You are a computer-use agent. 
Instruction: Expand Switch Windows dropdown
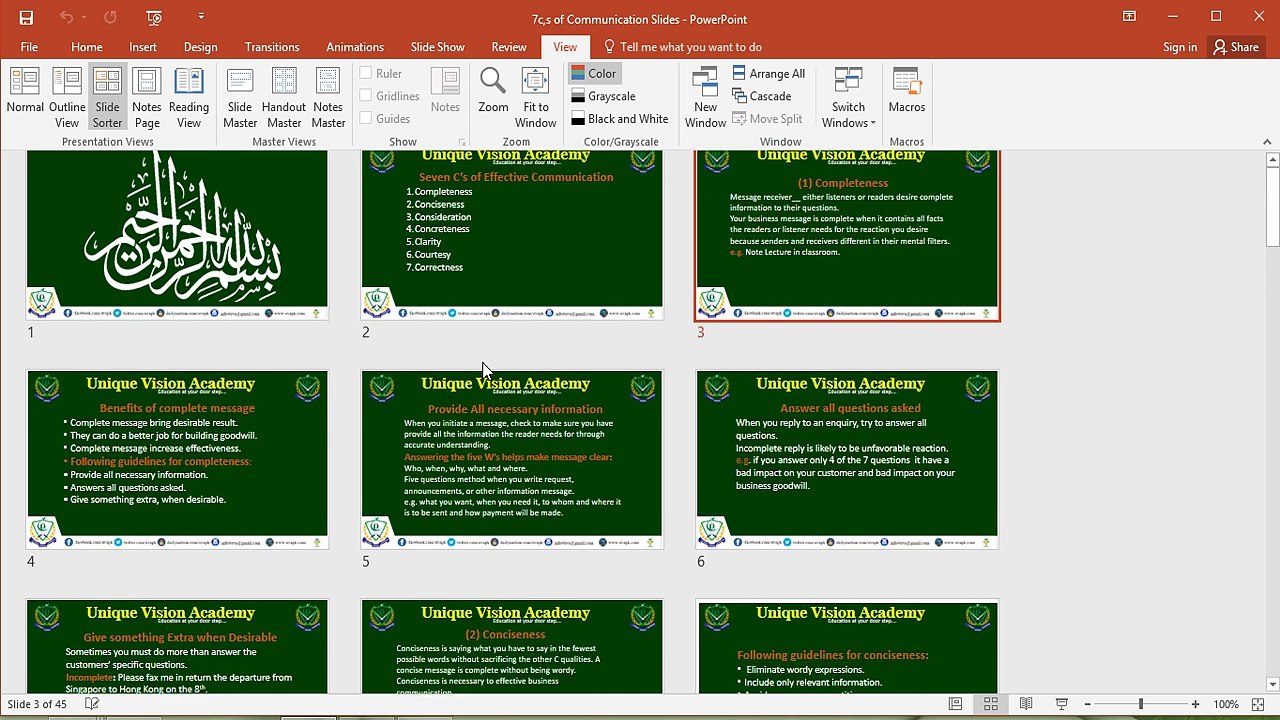coord(848,97)
